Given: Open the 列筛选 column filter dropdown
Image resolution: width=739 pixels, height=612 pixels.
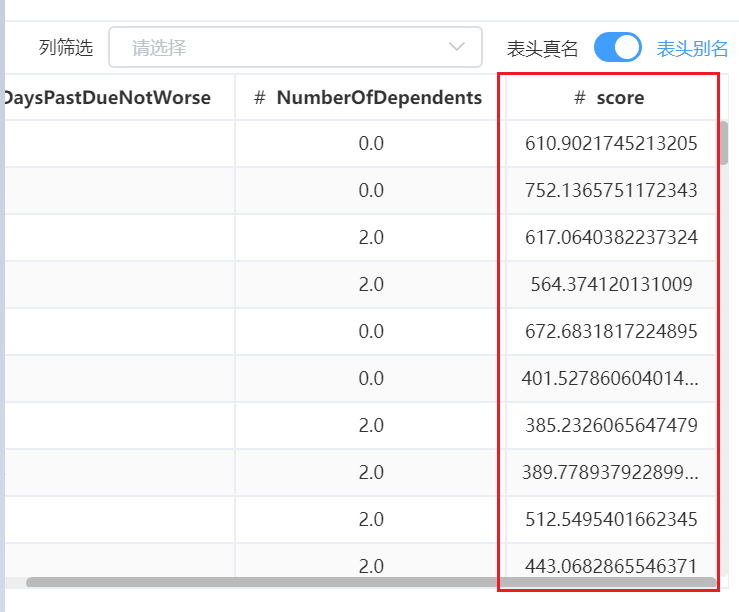Looking at the screenshot, I should coord(295,47).
